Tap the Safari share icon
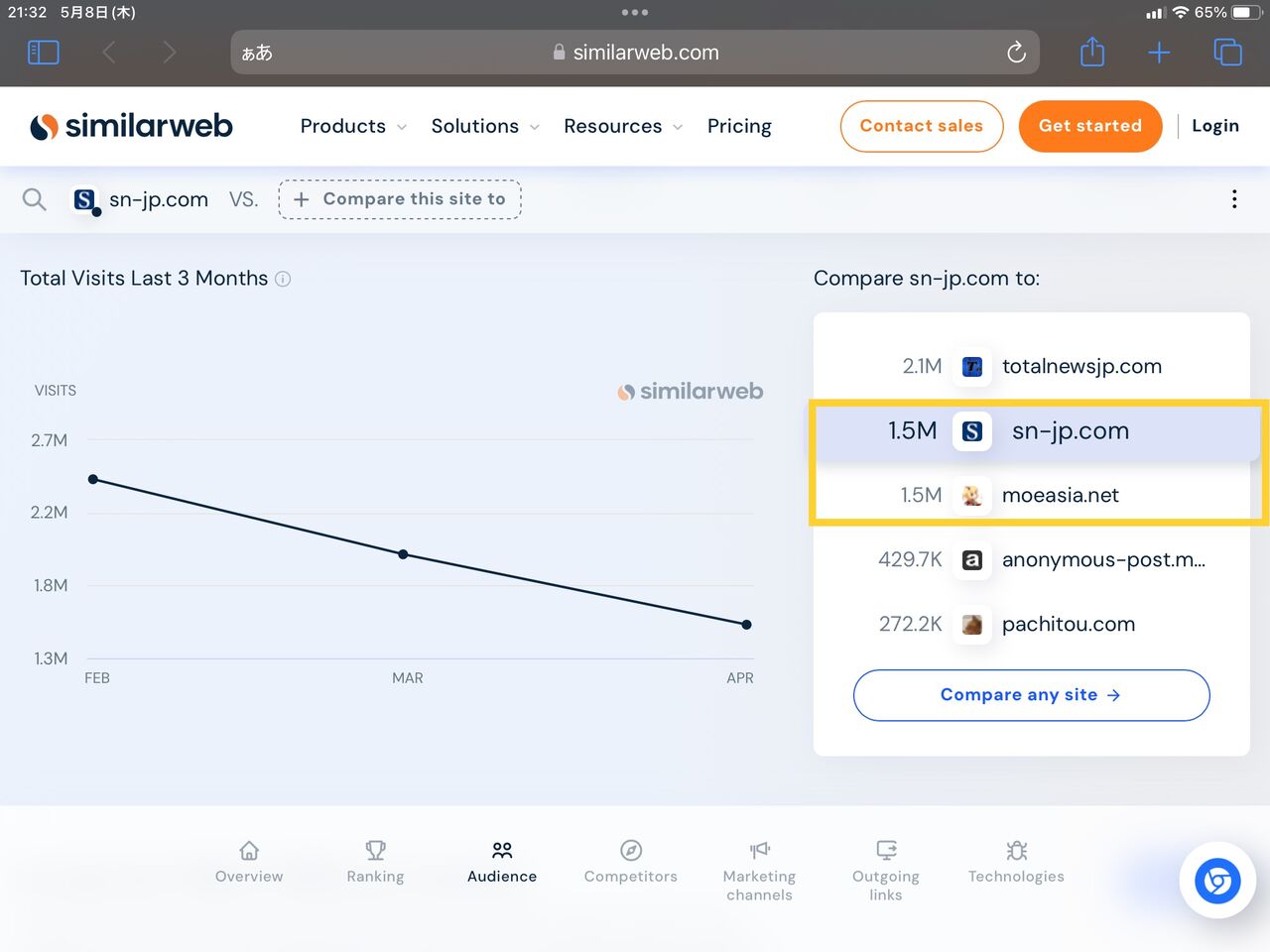Screen dimensions: 1270x952 coord(1092,52)
